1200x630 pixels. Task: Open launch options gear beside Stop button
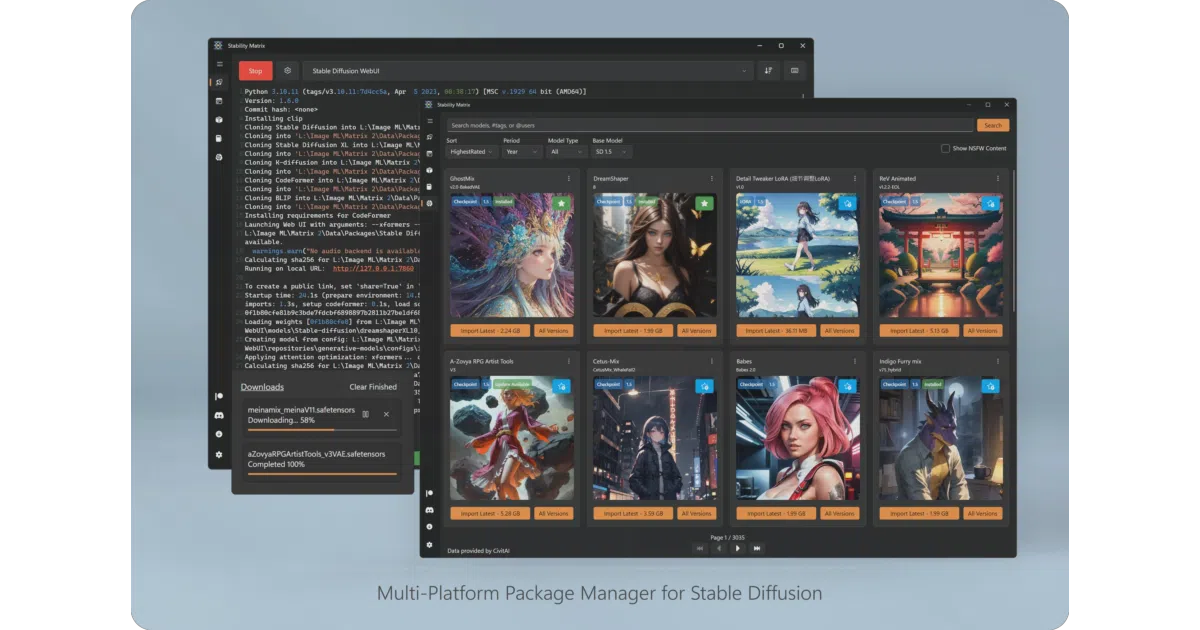click(x=288, y=71)
